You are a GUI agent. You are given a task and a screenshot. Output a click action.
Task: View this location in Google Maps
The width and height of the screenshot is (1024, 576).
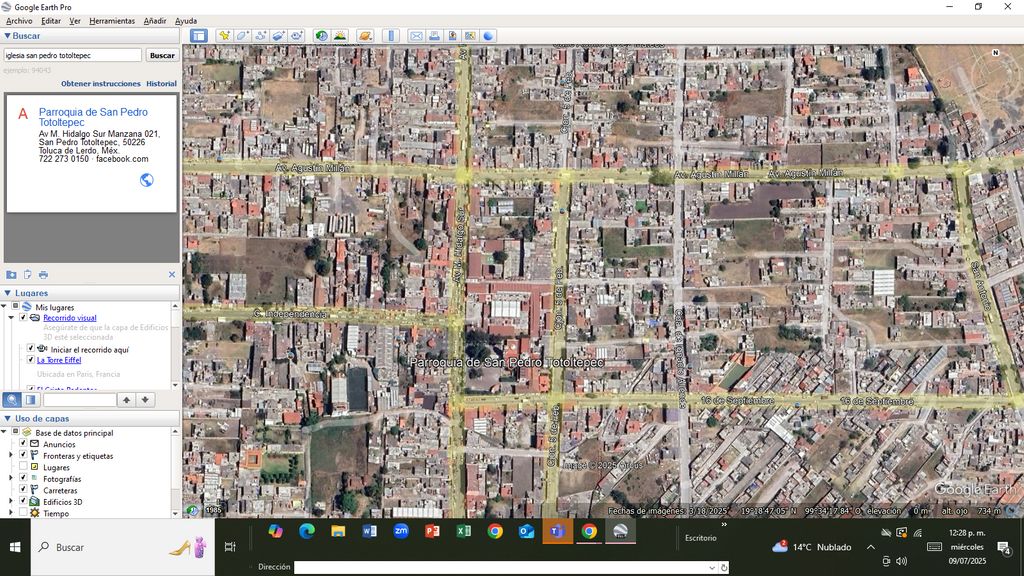pyautogui.click(x=470, y=35)
